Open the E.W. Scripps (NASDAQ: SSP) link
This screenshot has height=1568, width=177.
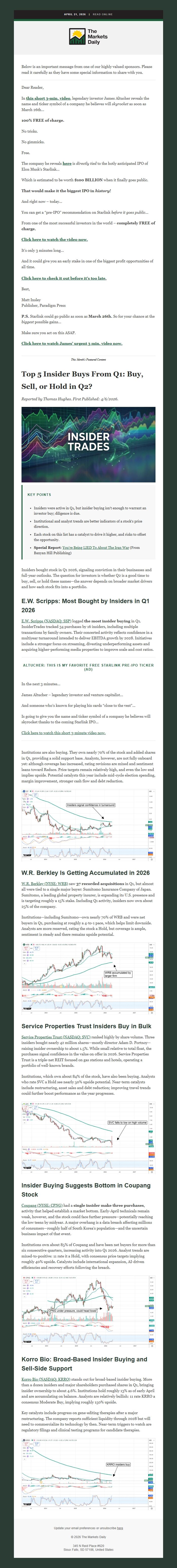[46, 620]
